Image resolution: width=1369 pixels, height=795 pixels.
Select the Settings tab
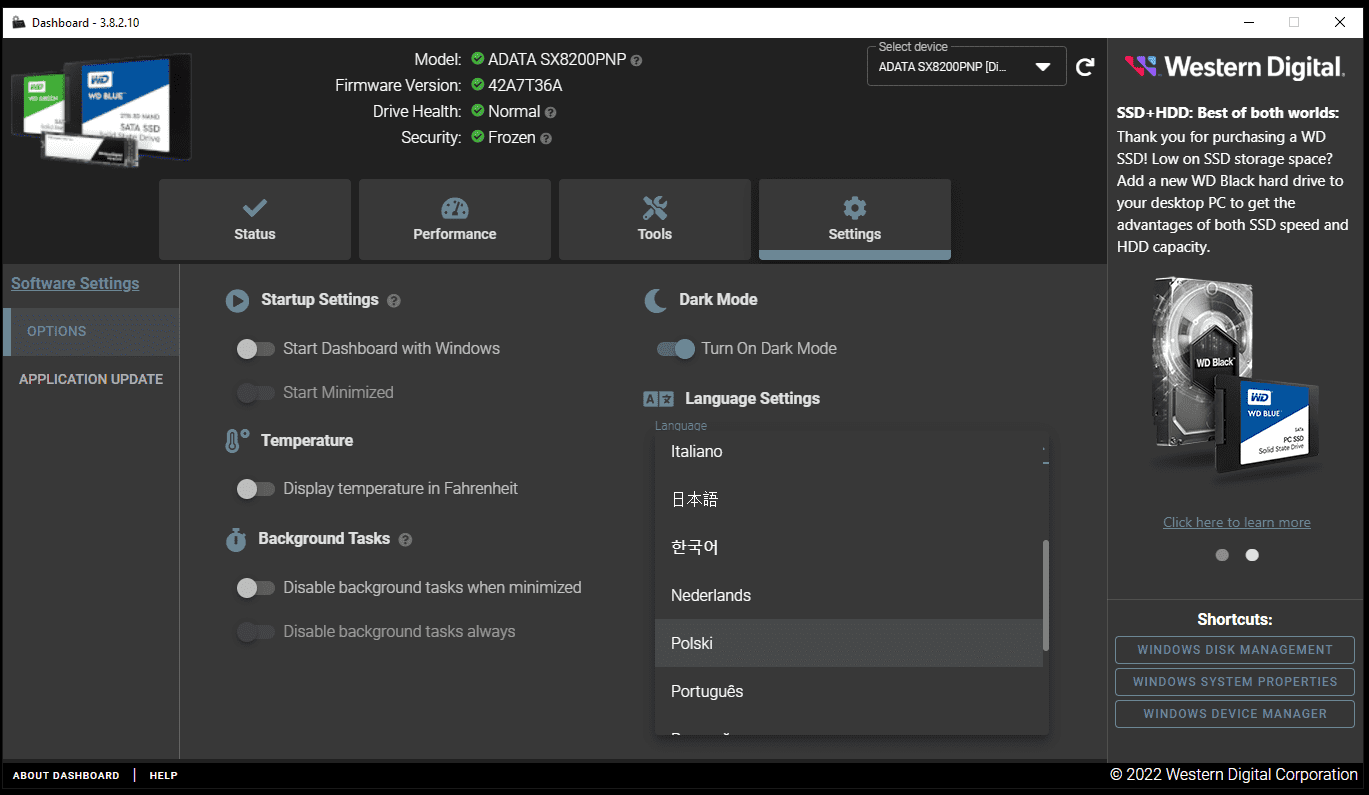(x=855, y=220)
